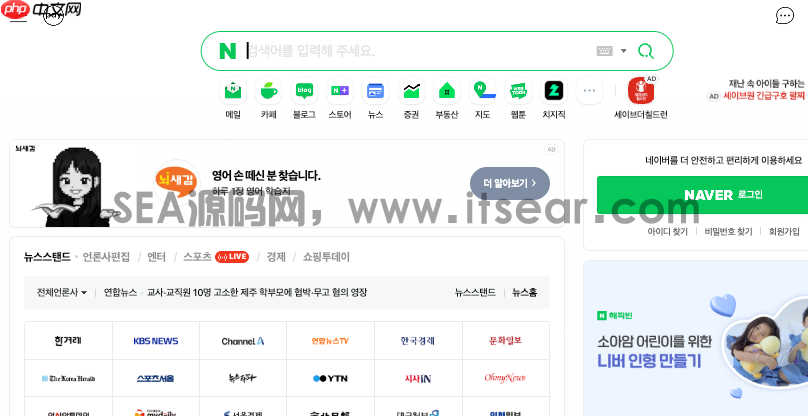Open the 메일 mail icon
This screenshot has height=416, width=808.
[233, 91]
